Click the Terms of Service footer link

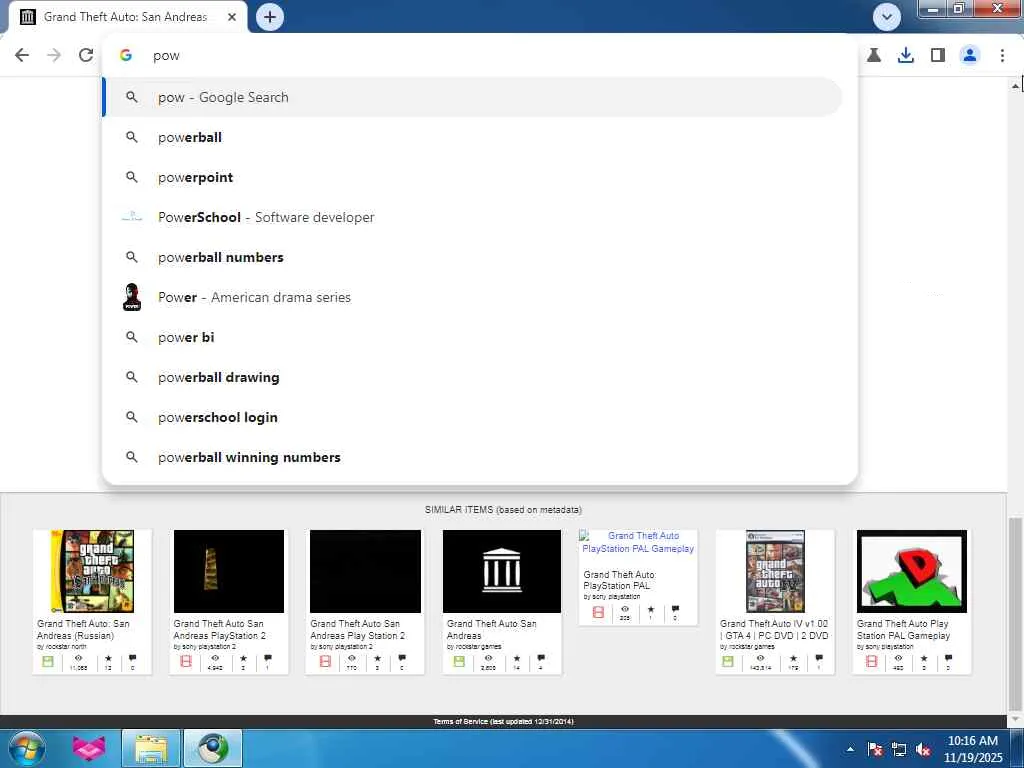tap(503, 722)
